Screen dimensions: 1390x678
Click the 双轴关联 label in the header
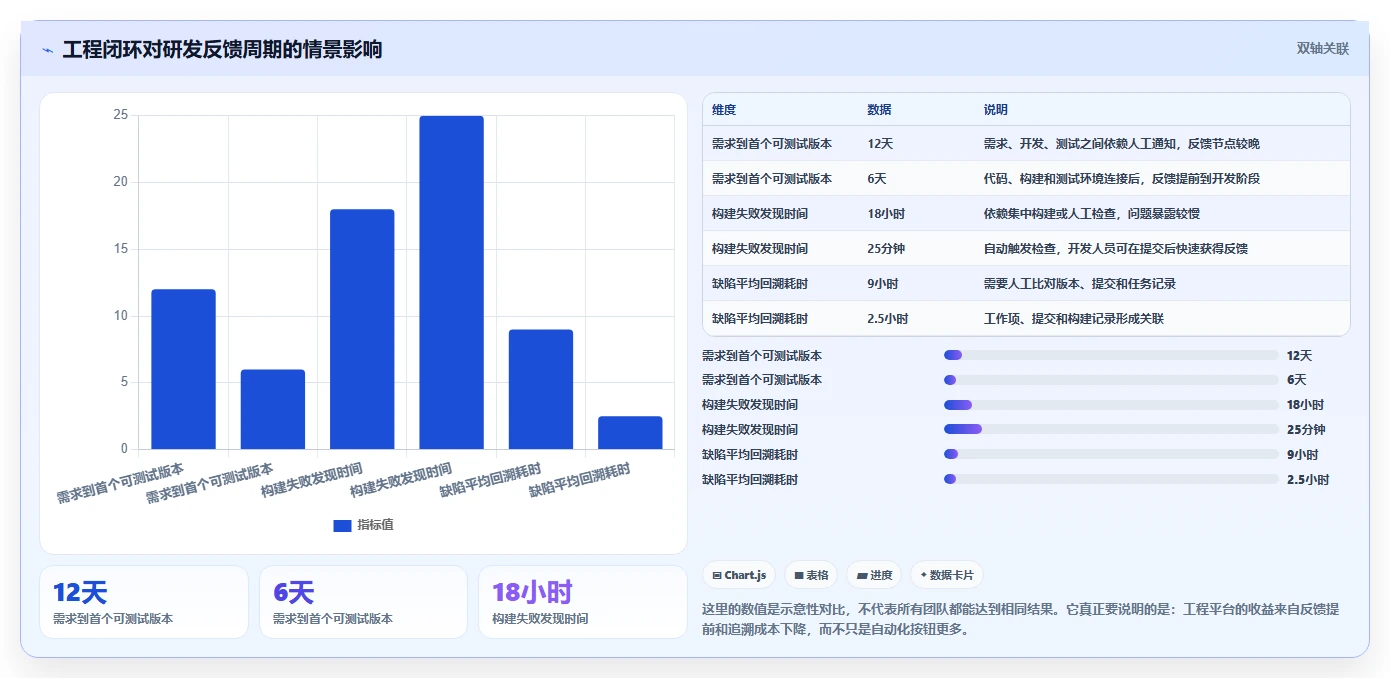[x=1323, y=48]
